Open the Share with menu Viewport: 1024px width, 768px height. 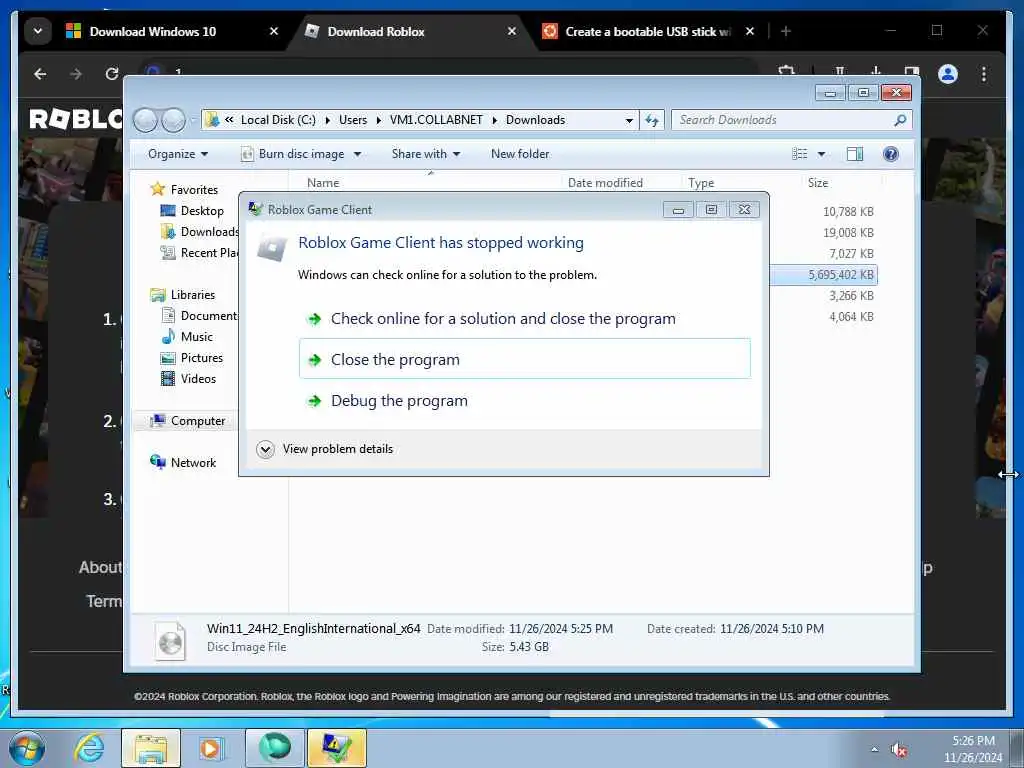pos(426,154)
